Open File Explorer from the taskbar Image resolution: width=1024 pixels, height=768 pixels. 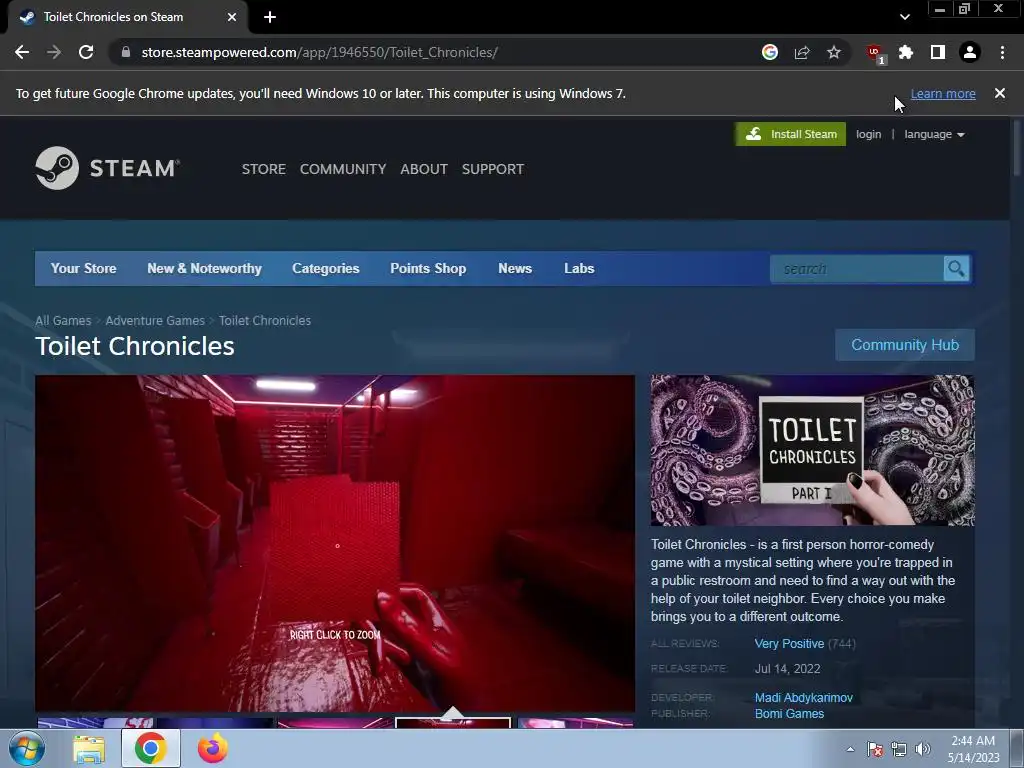pyautogui.click(x=89, y=749)
